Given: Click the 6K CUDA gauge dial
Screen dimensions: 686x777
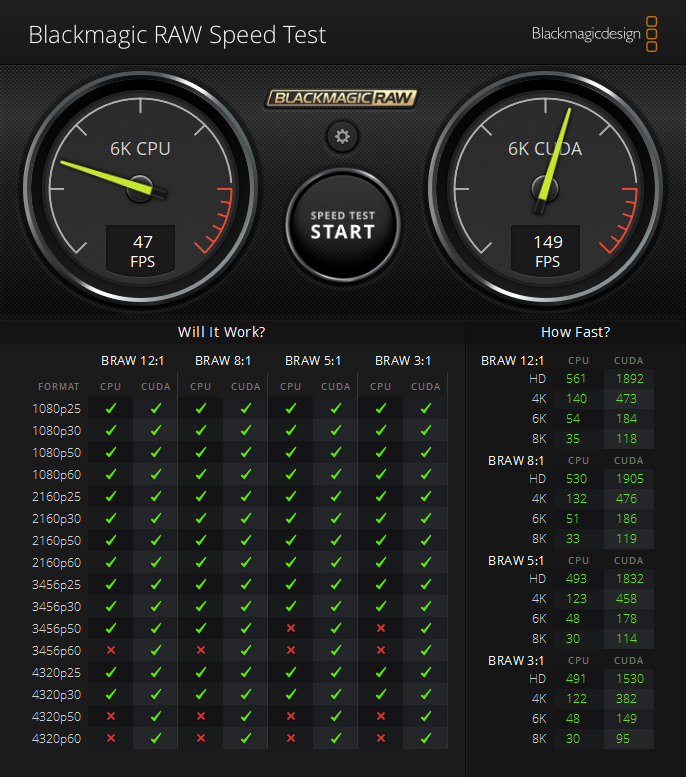Looking at the screenshot, I should click(546, 188).
